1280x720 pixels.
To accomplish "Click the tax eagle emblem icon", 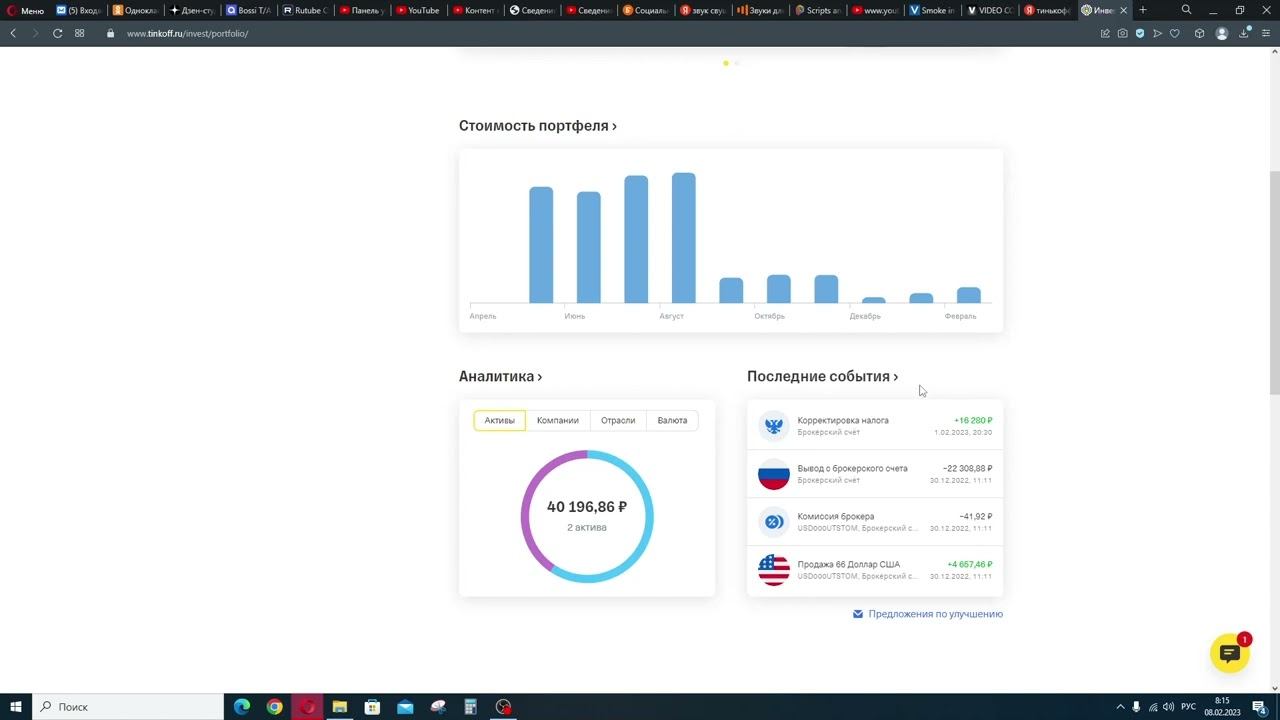I will pyautogui.click(x=774, y=426).
